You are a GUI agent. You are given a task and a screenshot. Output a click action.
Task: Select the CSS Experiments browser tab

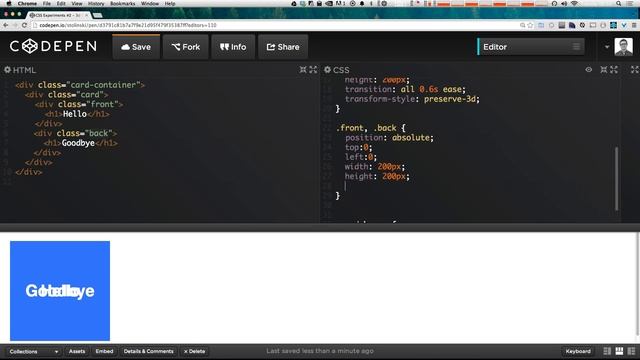[x=58, y=15]
